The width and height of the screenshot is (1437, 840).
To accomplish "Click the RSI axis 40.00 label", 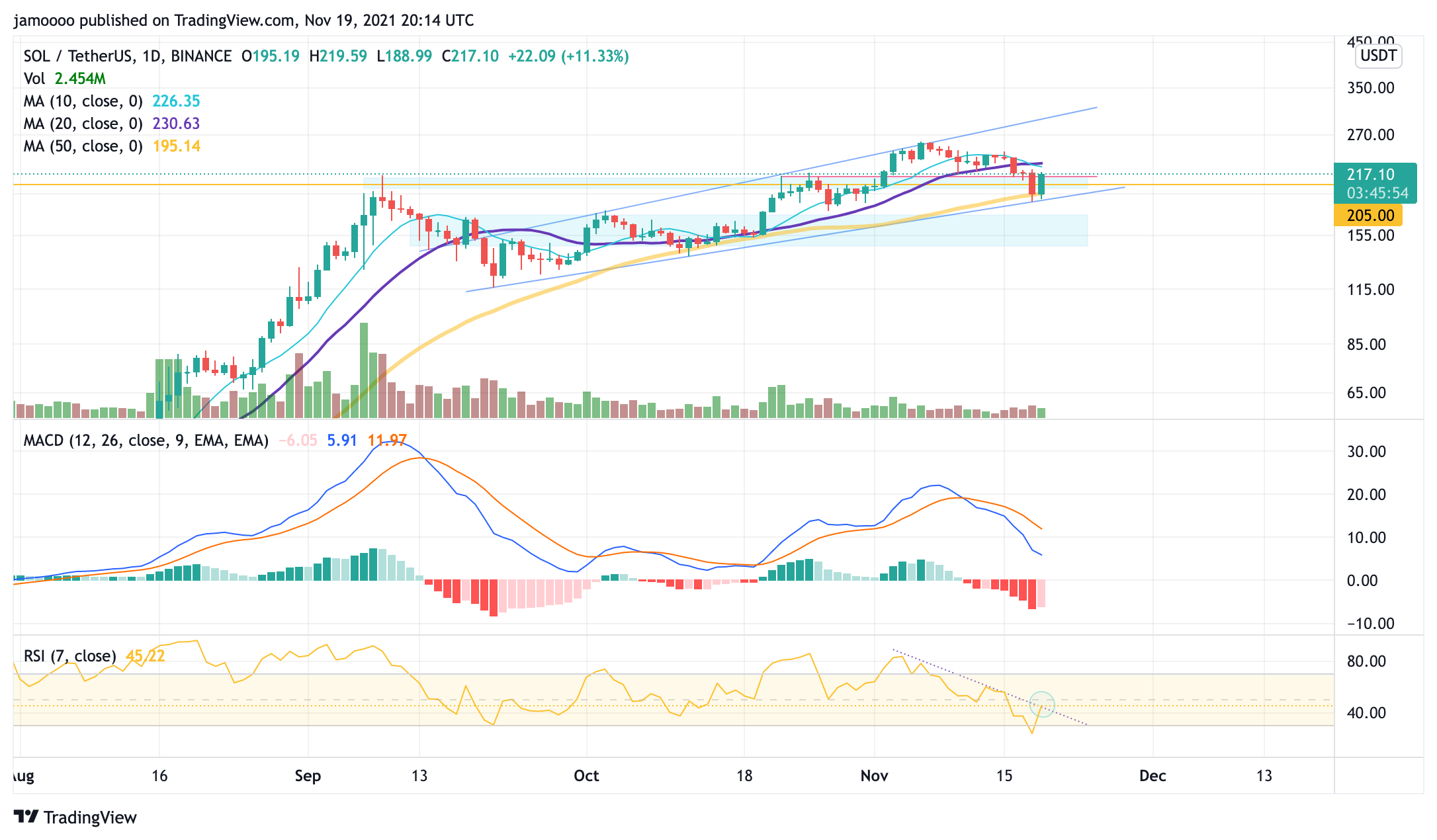I will [1366, 713].
